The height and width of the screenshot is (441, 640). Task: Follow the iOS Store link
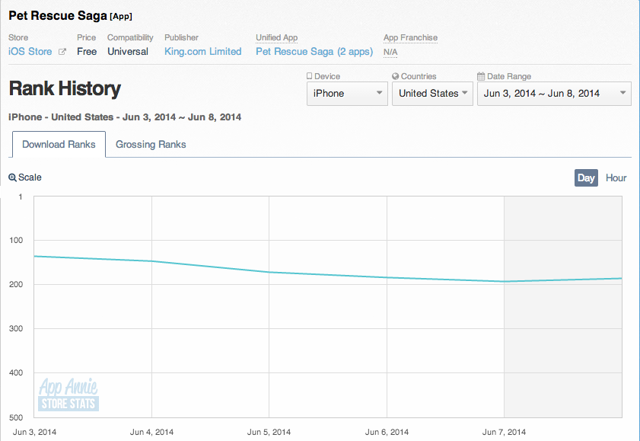(x=30, y=51)
